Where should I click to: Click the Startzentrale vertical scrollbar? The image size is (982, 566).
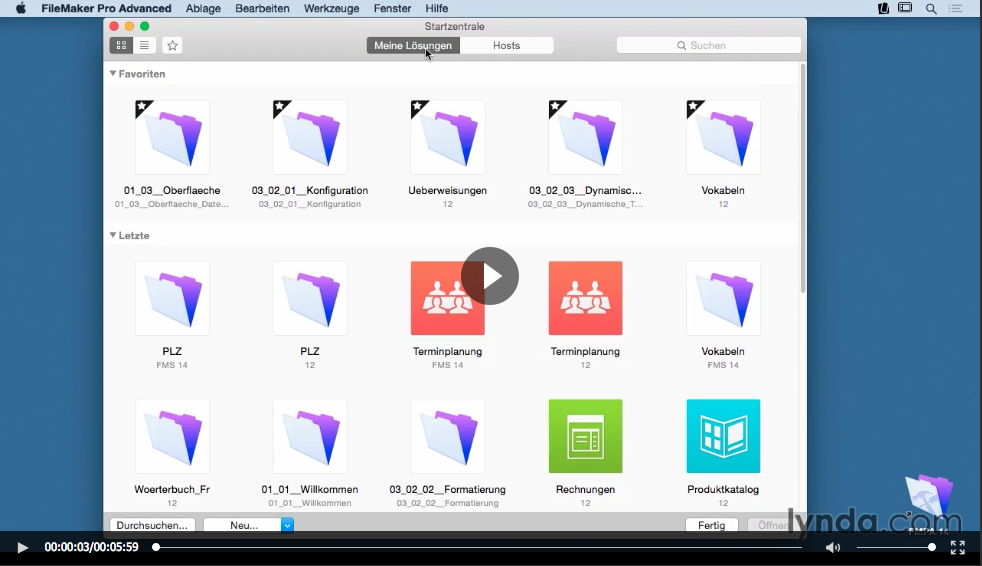point(803,178)
